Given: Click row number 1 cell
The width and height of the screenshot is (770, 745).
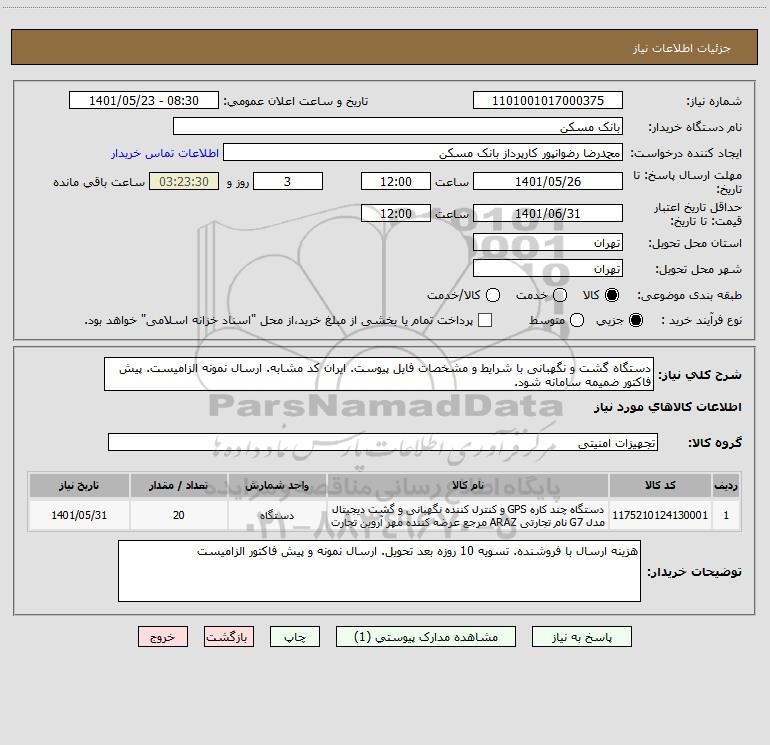Looking at the screenshot, I should [x=726, y=515].
